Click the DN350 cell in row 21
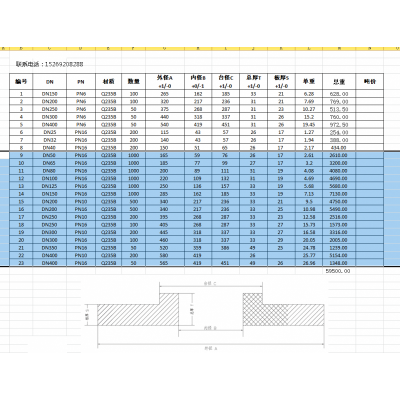The height and width of the screenshot is (400, 400). coord(50,248)
